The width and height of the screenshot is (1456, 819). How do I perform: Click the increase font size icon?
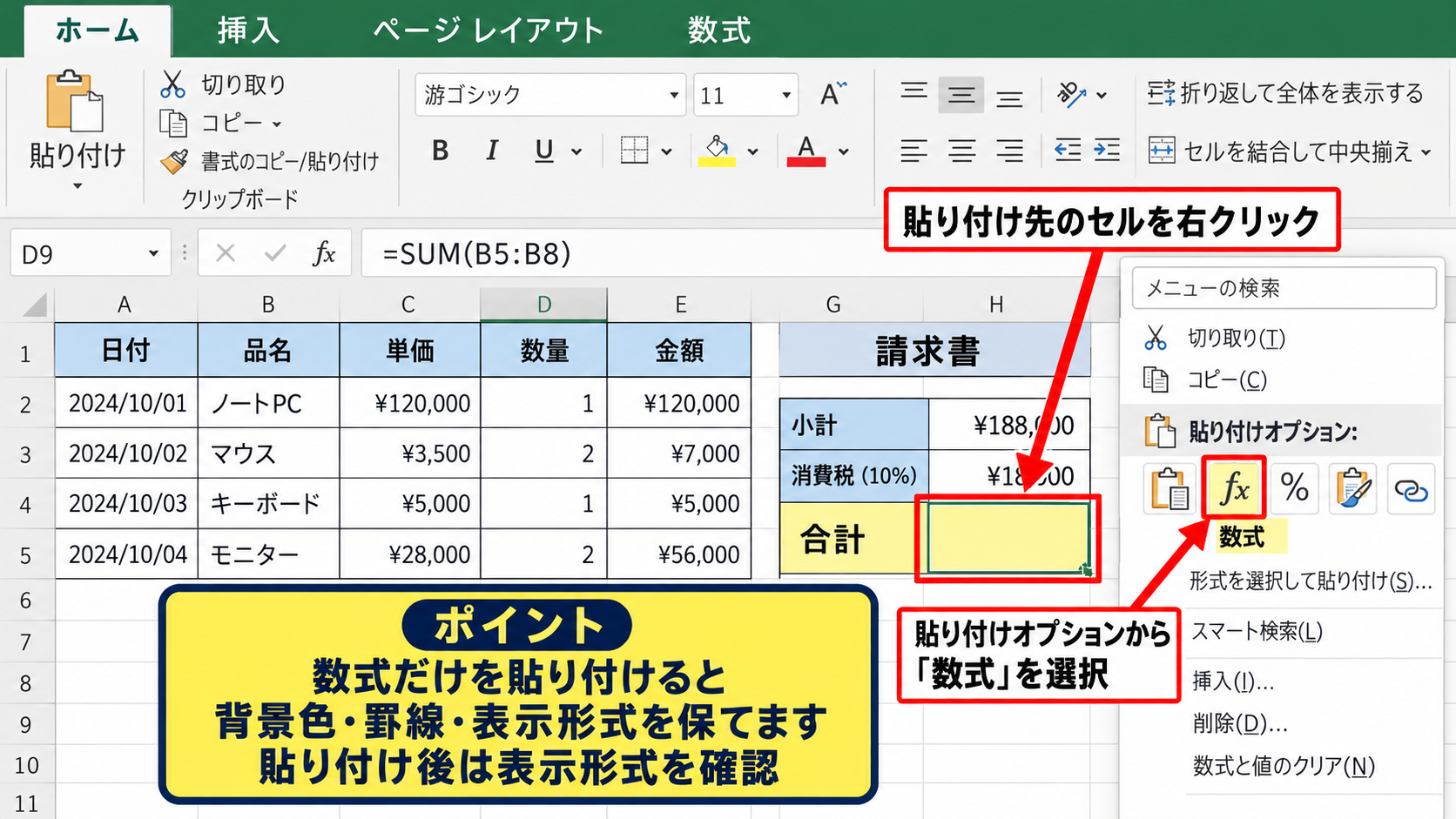pos(833,93)
